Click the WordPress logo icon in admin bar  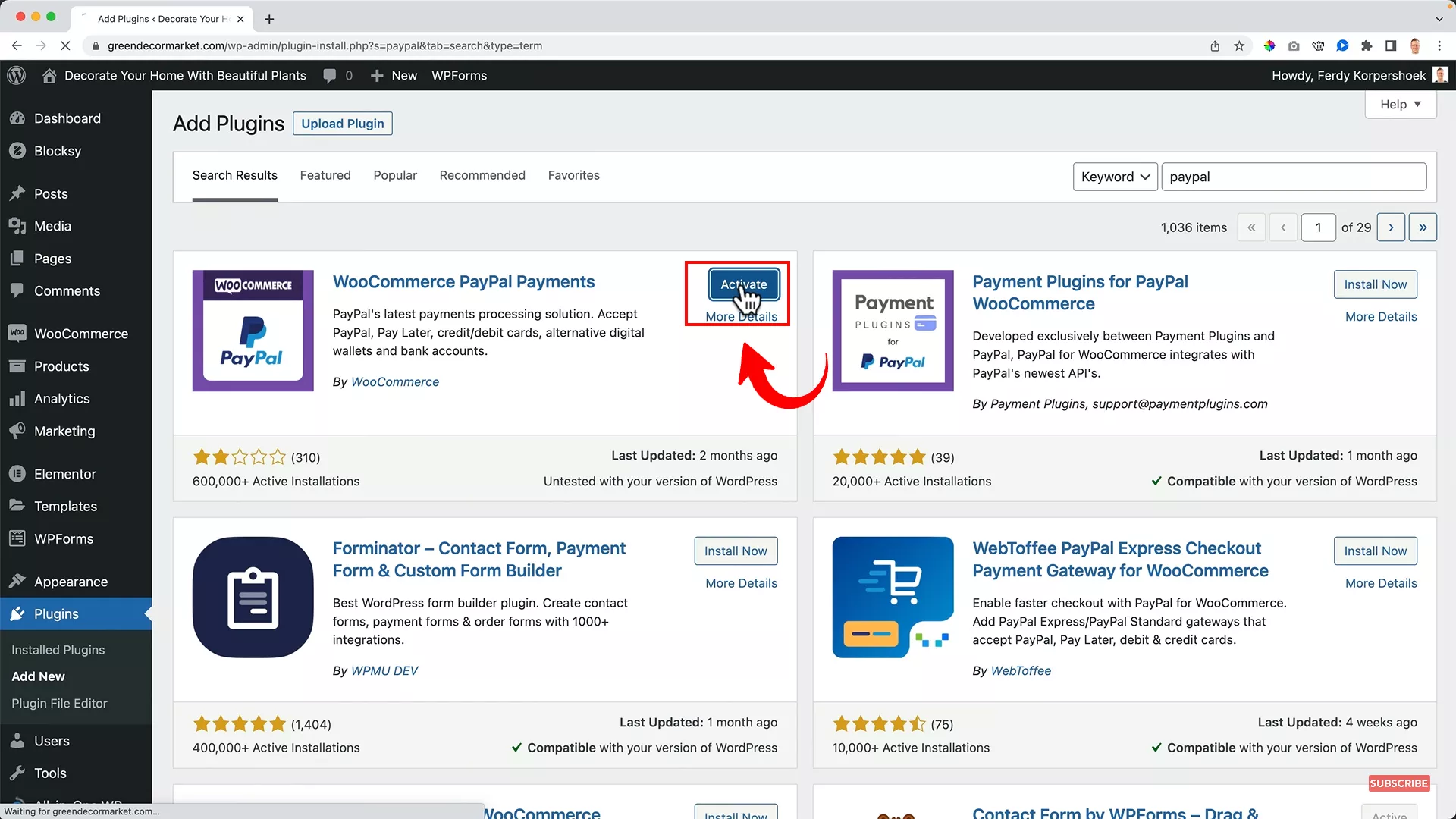pos(17,75)
